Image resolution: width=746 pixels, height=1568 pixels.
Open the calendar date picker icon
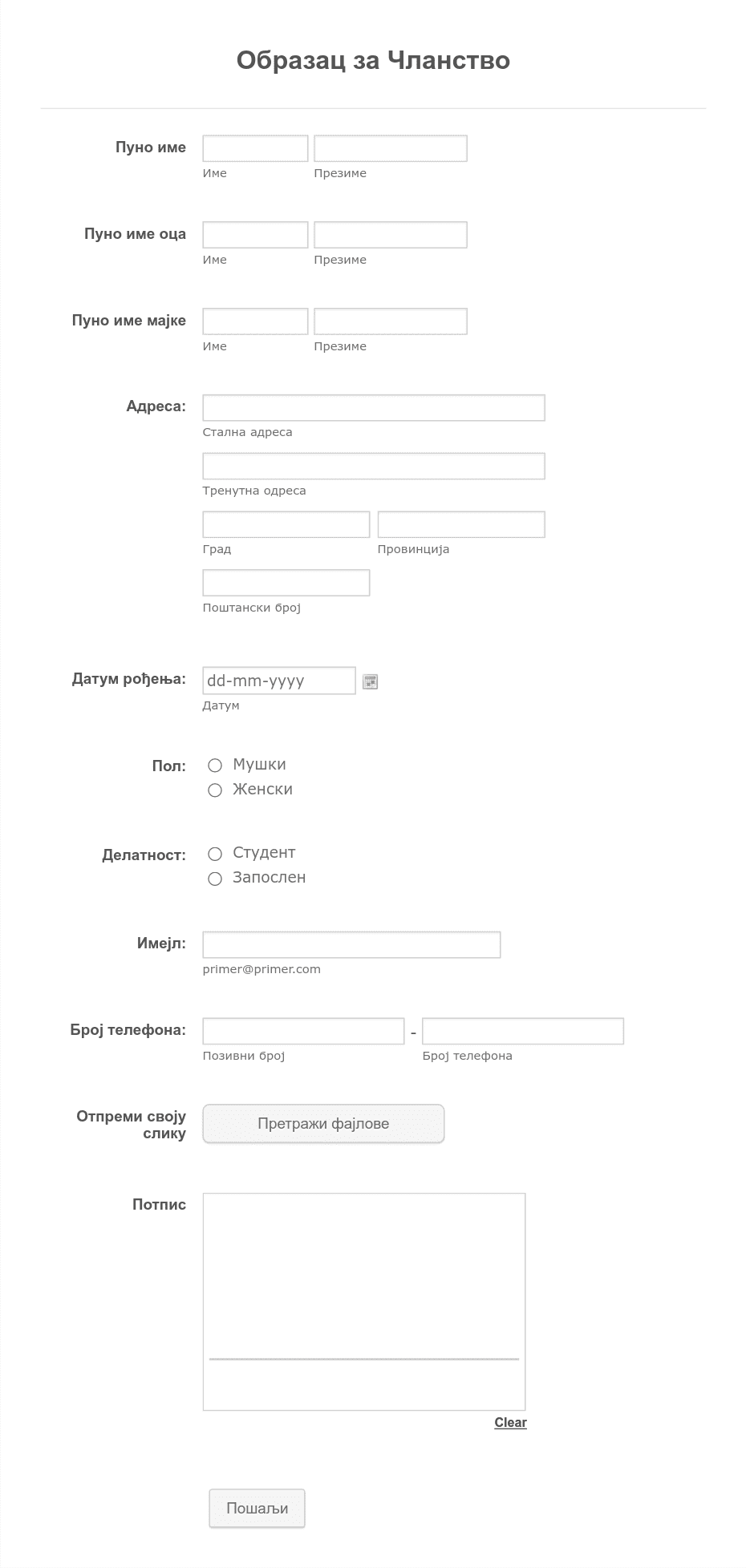pyautogui.click(x=370, y=681)
